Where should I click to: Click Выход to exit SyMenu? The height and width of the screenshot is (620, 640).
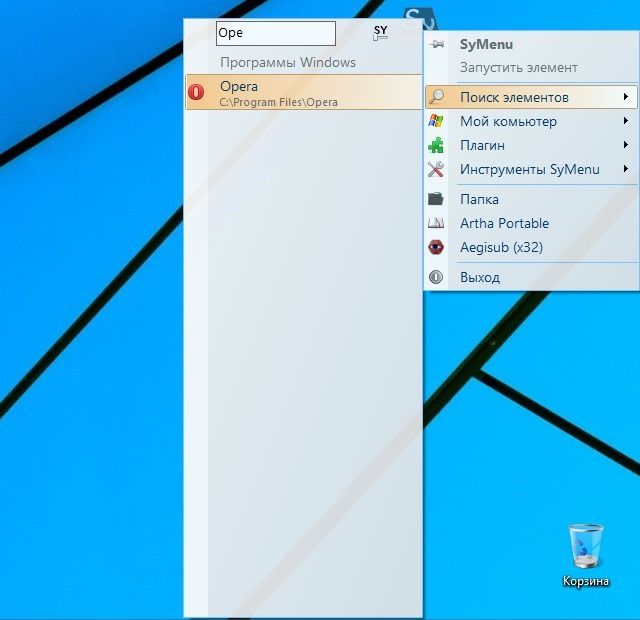(479, 277)
